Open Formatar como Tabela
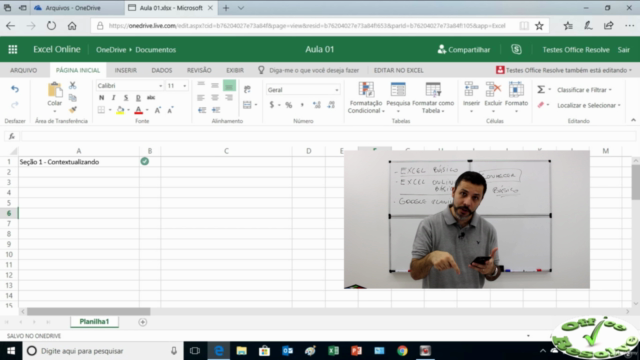The height and width of the screenshot is (360, 640). (x=433, y=98)
